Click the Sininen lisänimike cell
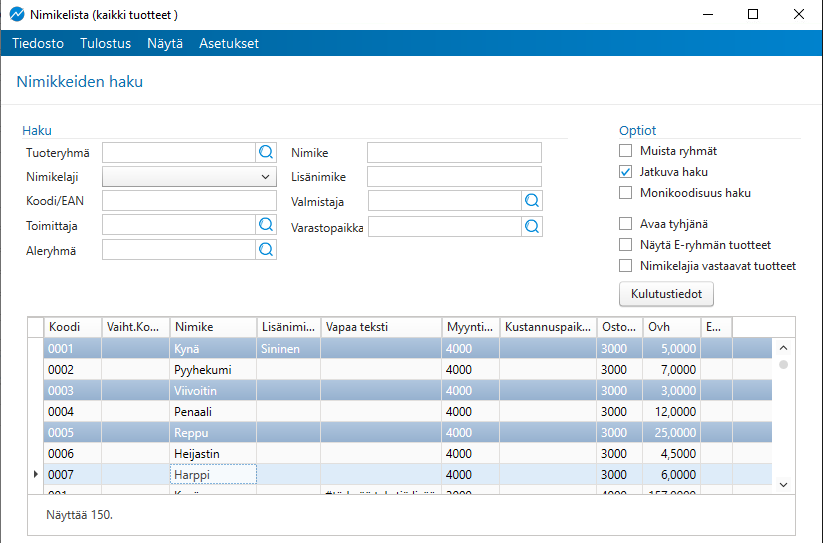This screenshot has height=543, width=823. [289, 348]
